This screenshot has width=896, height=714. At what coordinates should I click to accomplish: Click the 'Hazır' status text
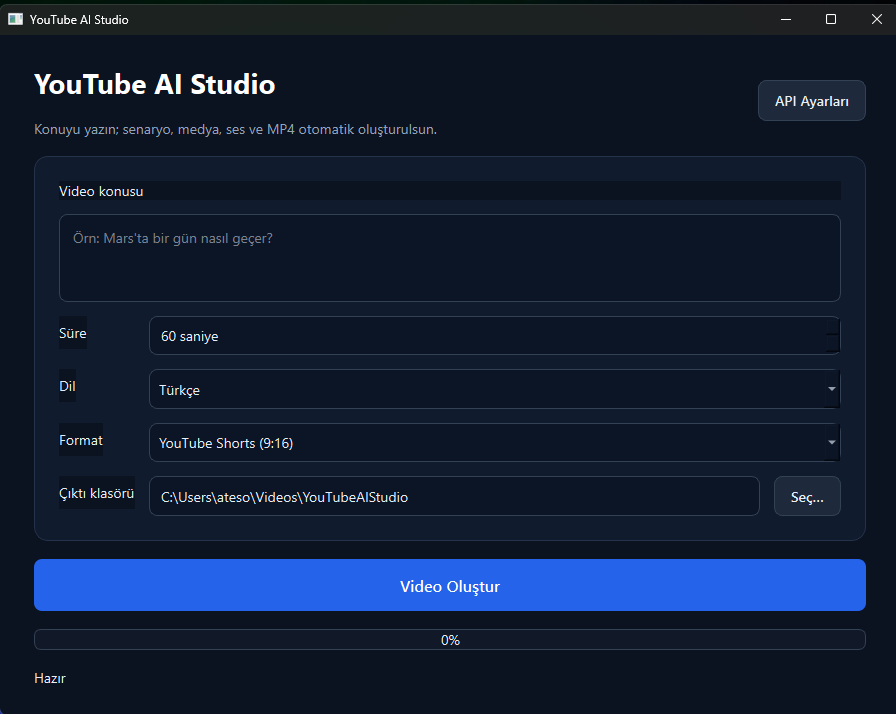pos(50,678)
